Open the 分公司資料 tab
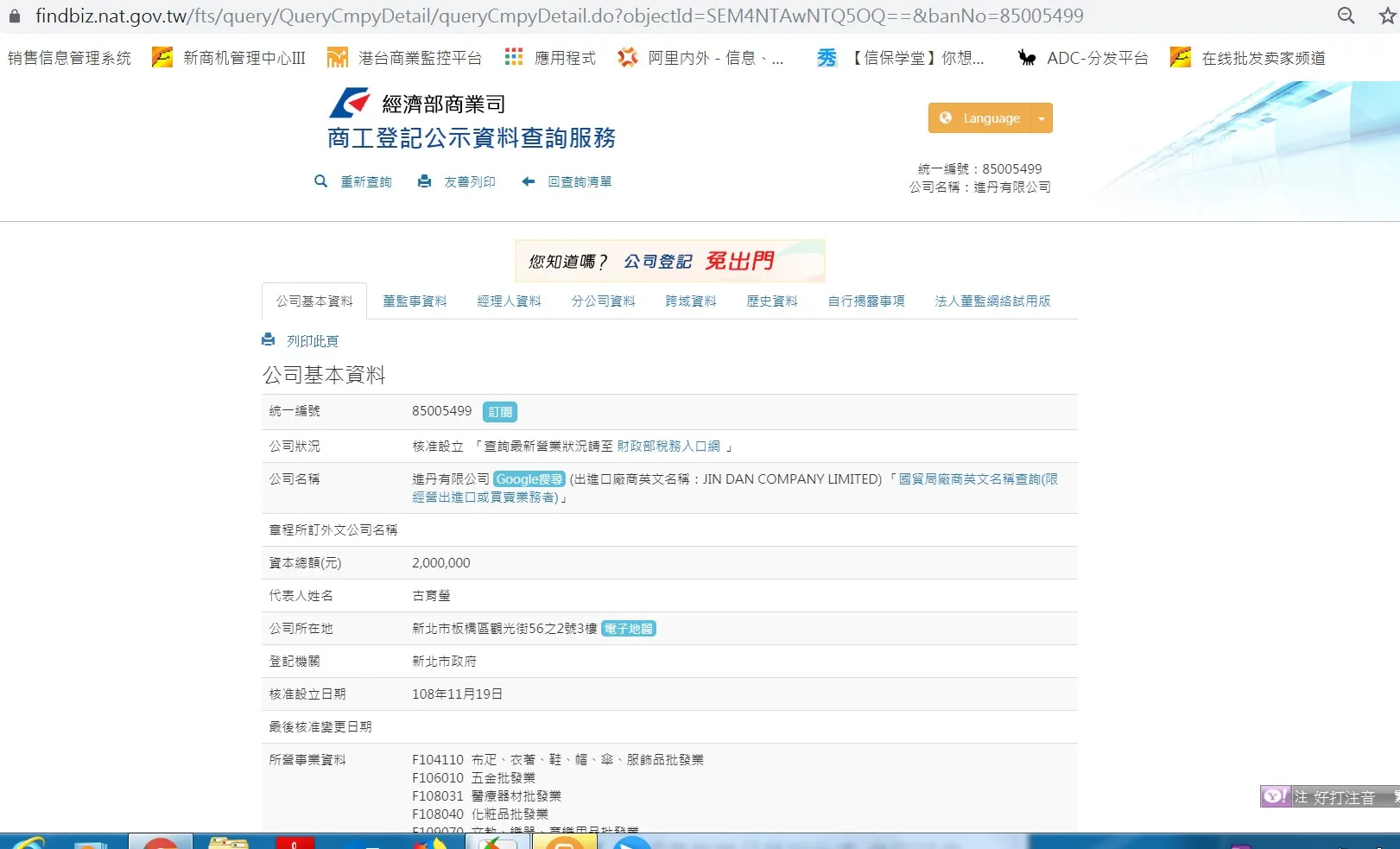 click(x=603, y=301)
